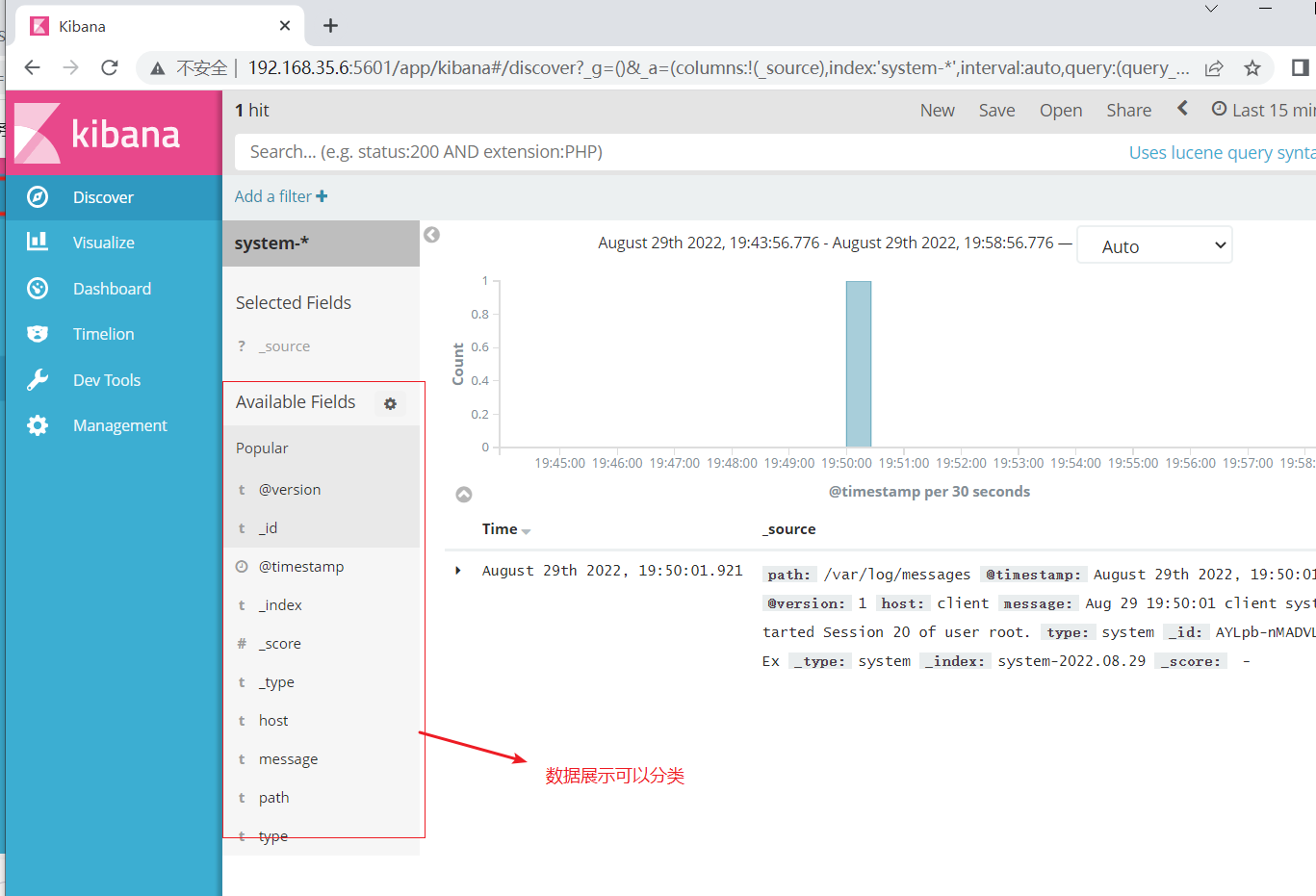Move time range backward with left chevron
This screenshot has height=896, width=1316.
(1182, 109)
